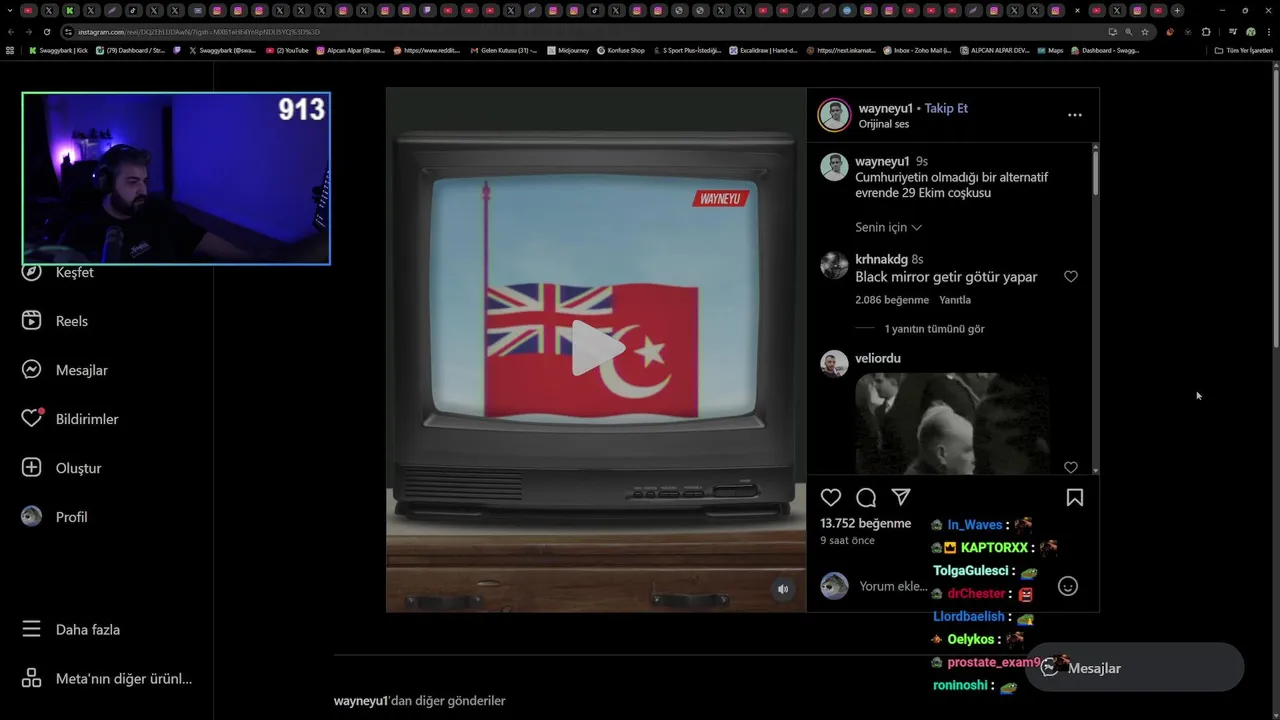Open Meta'nın diğer ürünleri
Viewport: 1280px width, 720px height.
(x=108, y=678)
